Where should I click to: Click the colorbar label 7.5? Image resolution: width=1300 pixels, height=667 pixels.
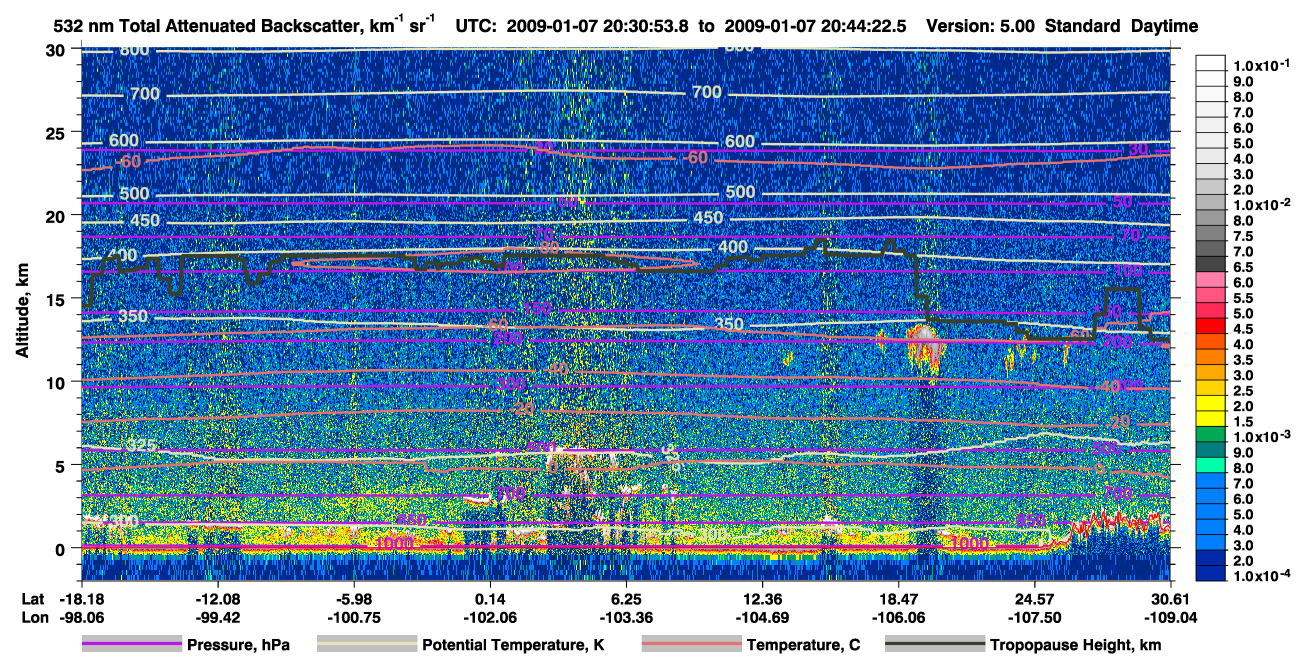click(x=1243, y=235)
